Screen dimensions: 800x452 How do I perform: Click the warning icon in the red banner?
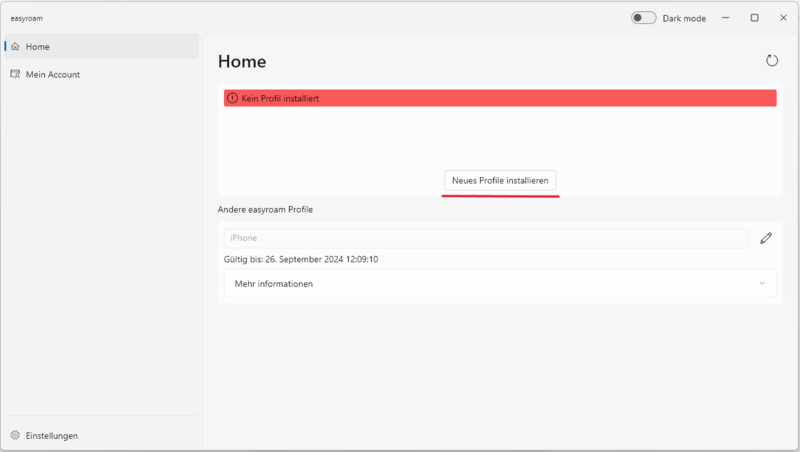coord(233,98)
